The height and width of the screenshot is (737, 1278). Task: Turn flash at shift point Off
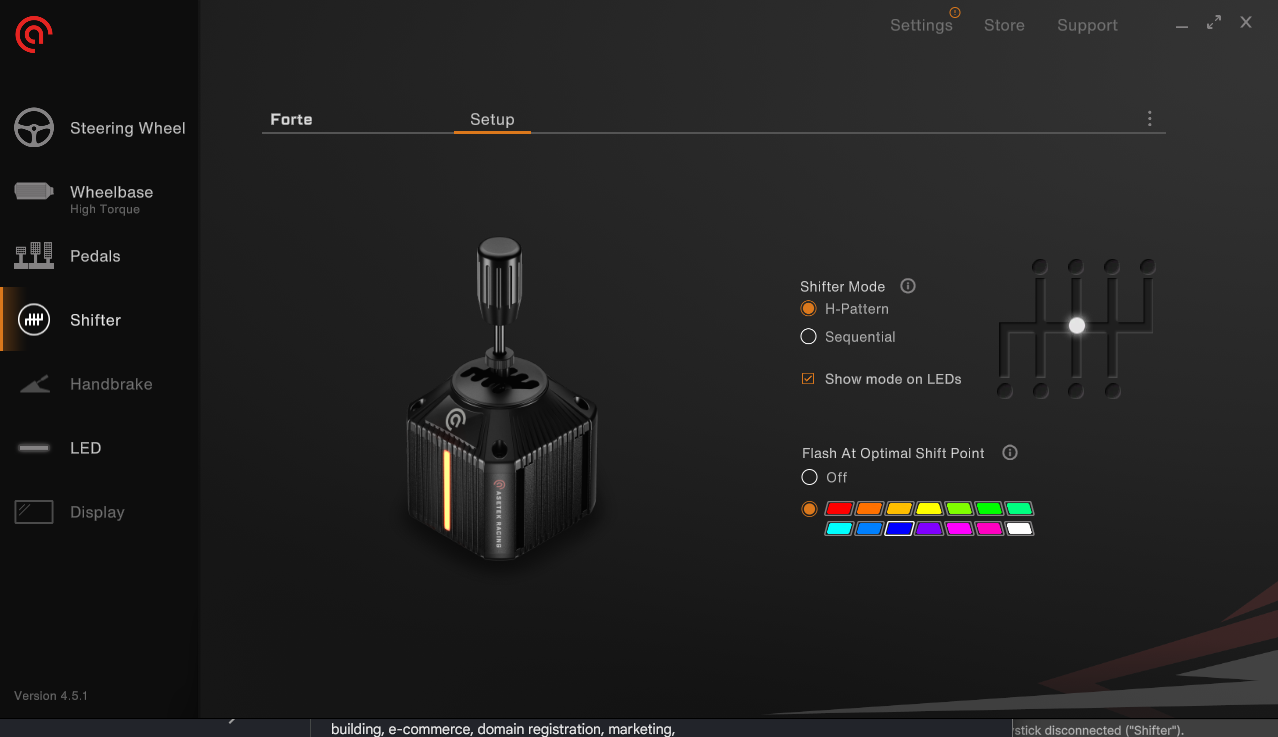[810, 478]
